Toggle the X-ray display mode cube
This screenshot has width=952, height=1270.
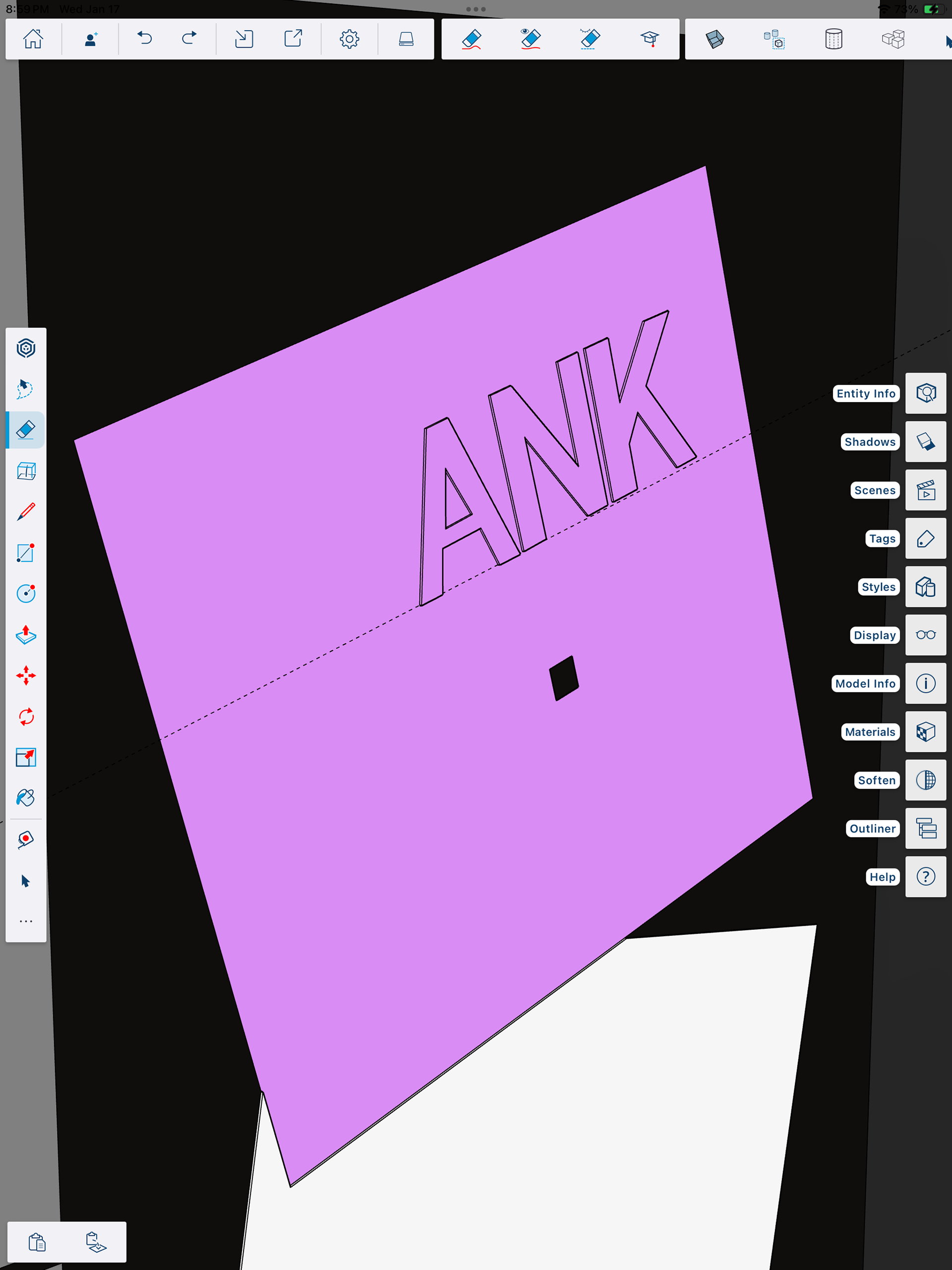pyautogui.click(x=714, y=39)
